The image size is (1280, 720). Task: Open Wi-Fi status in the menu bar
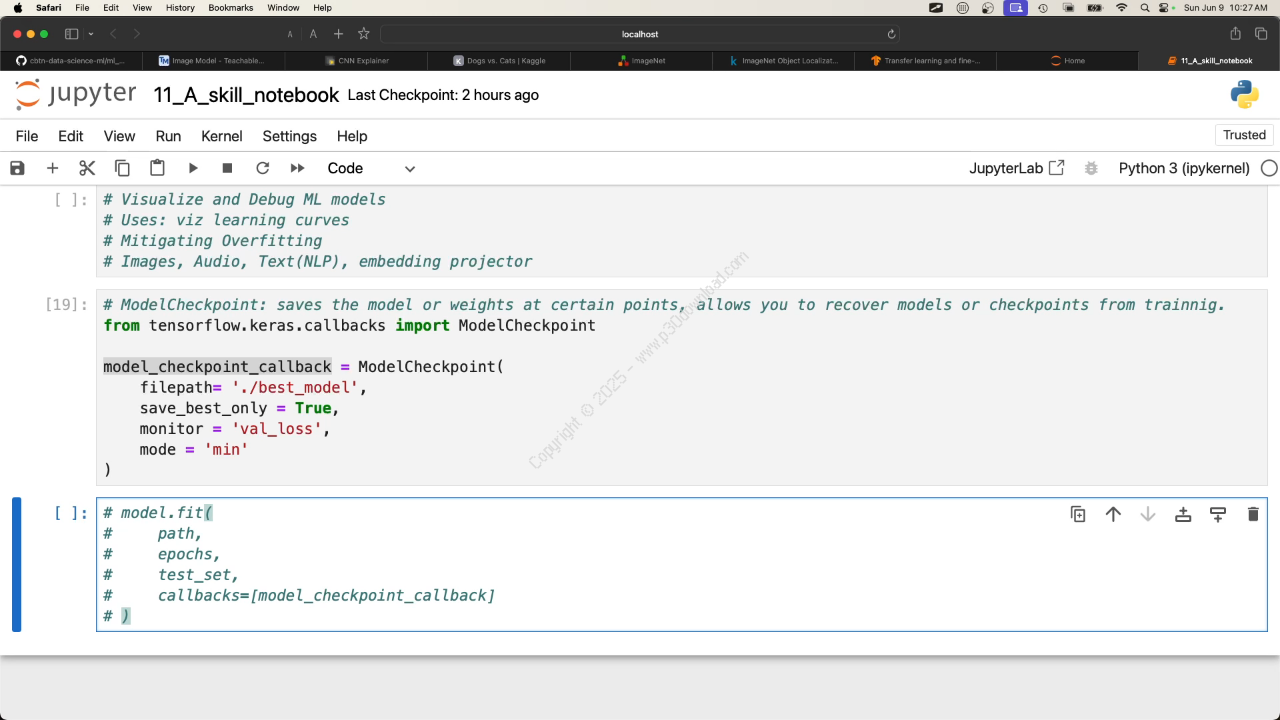[1121, 7]
